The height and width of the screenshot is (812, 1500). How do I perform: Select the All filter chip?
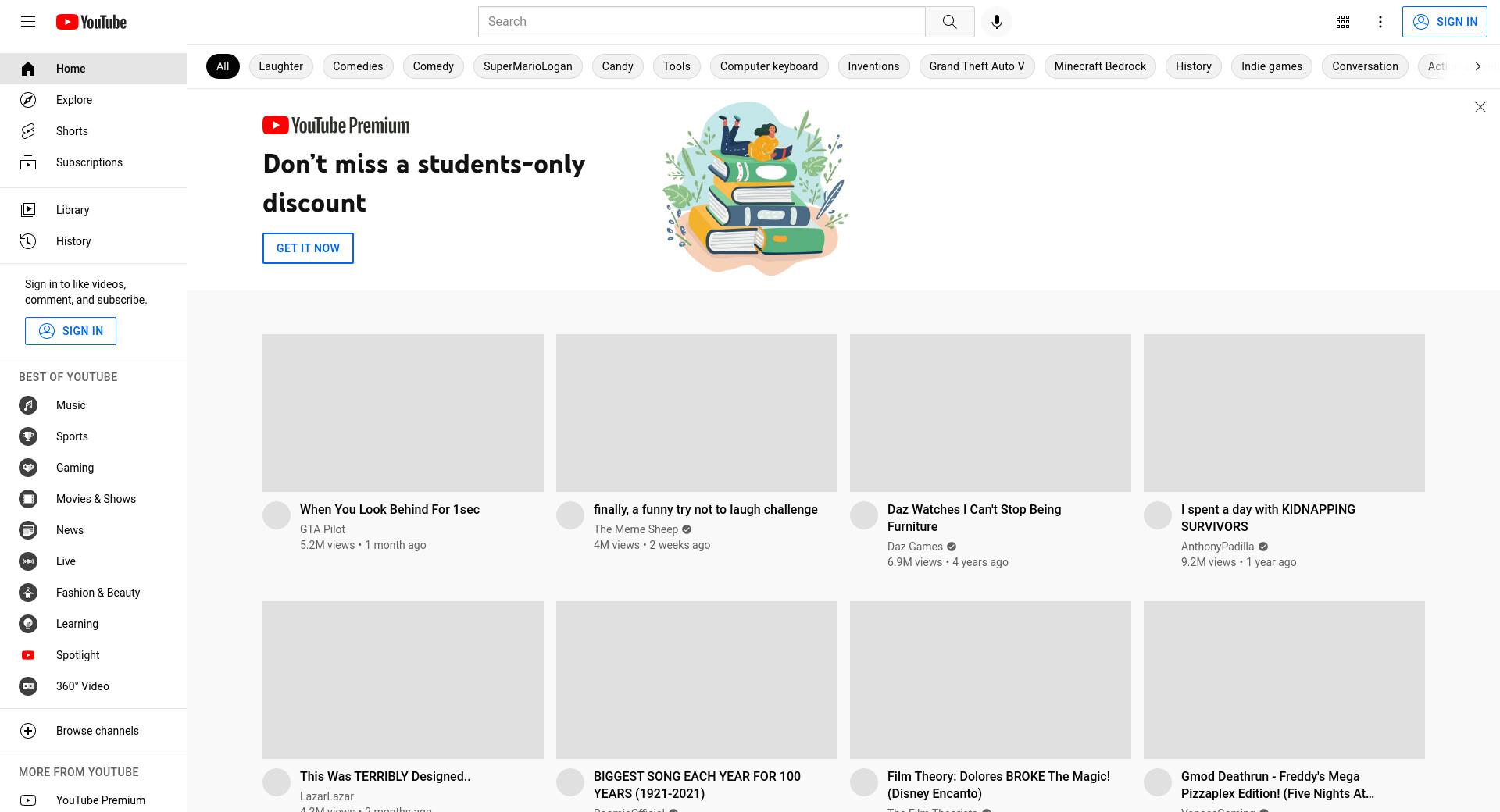tap(223, 66)
